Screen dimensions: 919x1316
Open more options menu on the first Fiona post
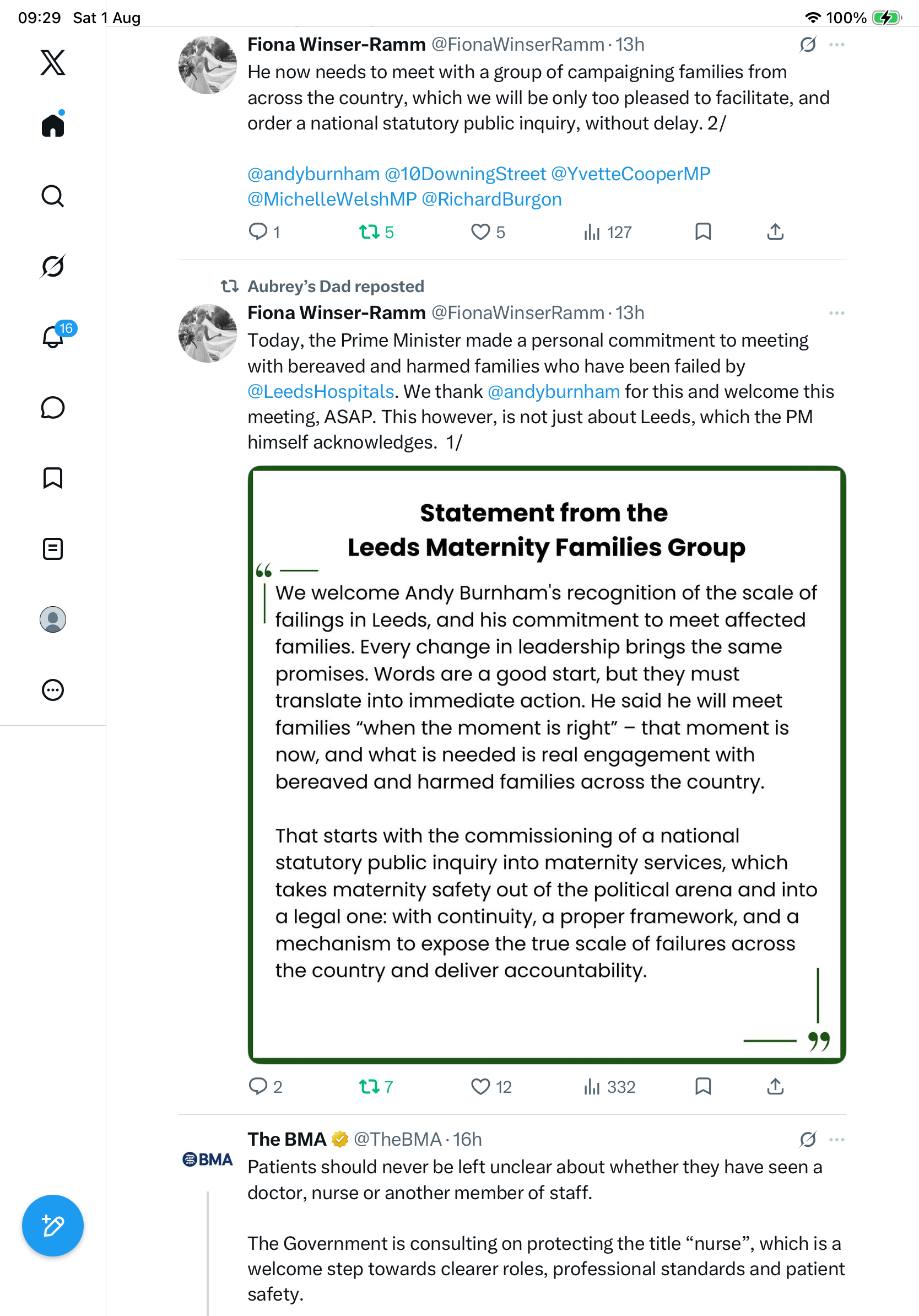(836, 45)
